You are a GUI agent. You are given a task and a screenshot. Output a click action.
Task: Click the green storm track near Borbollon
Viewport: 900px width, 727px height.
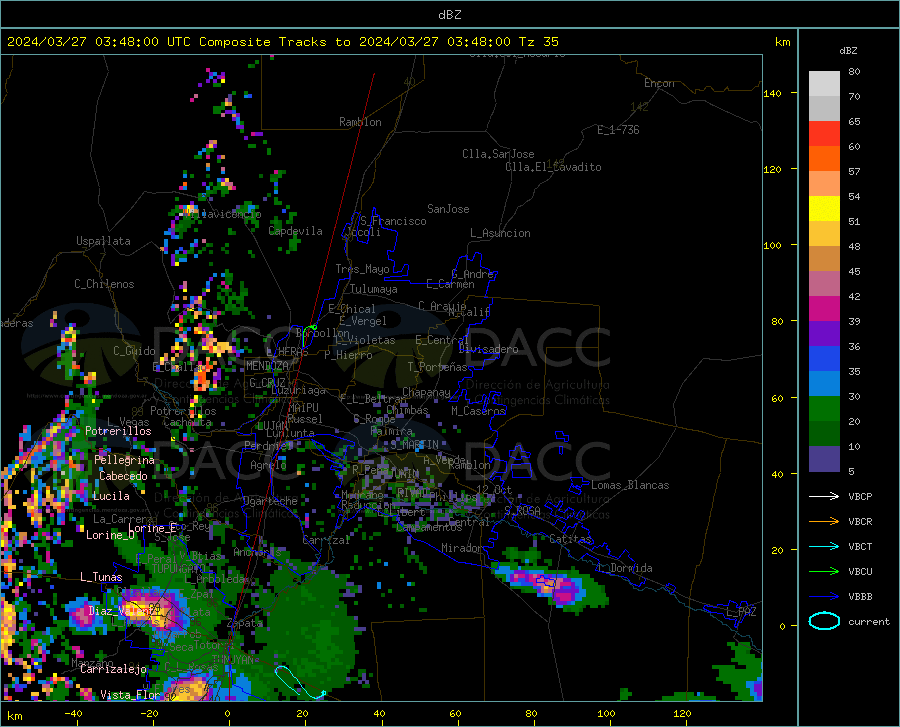coord(308,335)
